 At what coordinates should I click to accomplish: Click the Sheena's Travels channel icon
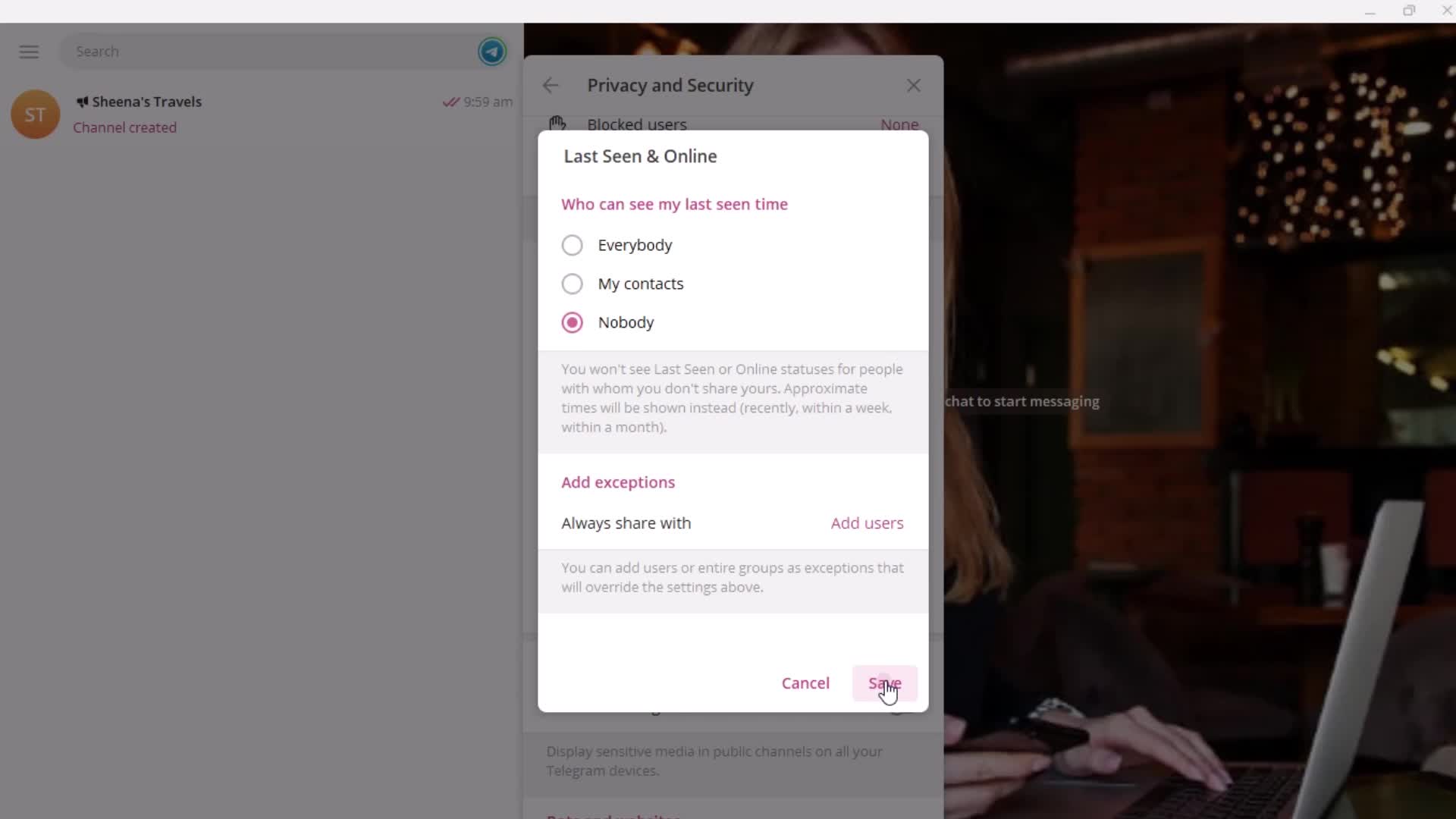pyautogui.click(x=33, y=114)
